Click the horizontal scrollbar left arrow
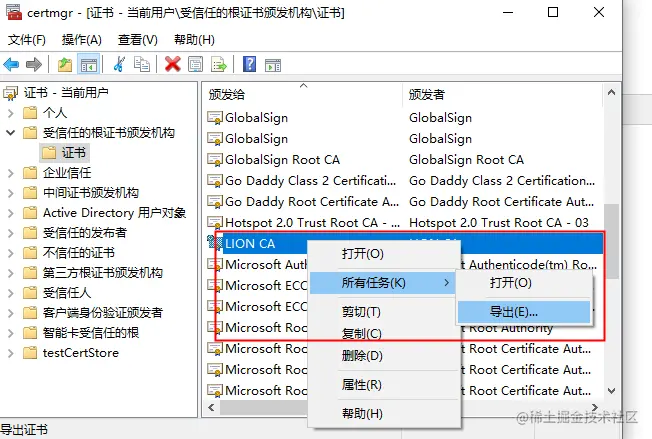The height and width of the screenshot is (439, 652). 211,407
